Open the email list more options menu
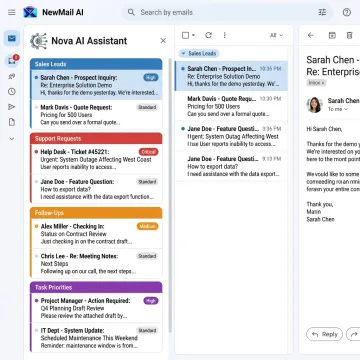This screenshot has height=360, width=360. tap(224, 35)
